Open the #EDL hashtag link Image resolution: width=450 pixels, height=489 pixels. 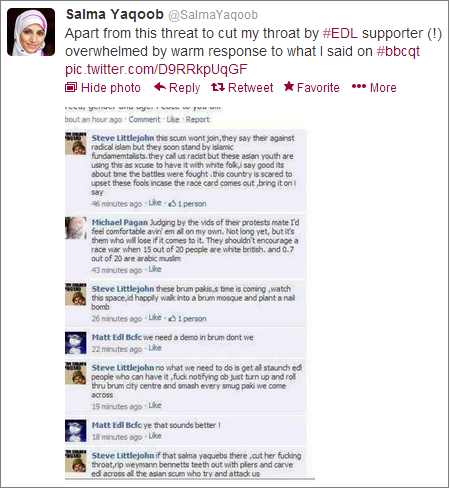[340, 33]
